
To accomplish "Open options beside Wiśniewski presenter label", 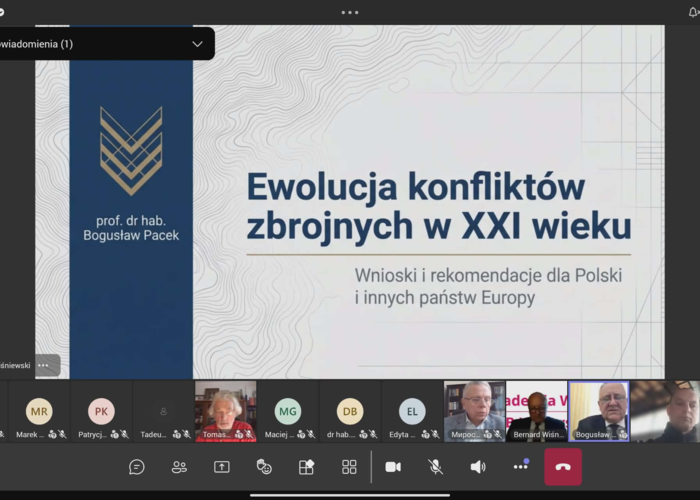I will [x=43, y=365].
